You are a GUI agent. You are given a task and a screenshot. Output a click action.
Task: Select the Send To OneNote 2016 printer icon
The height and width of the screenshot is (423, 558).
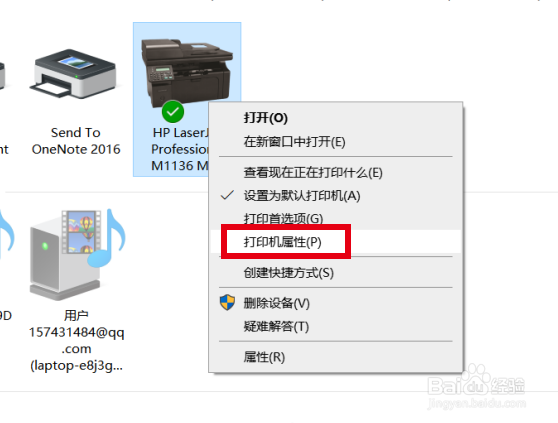tap(75, 74)
